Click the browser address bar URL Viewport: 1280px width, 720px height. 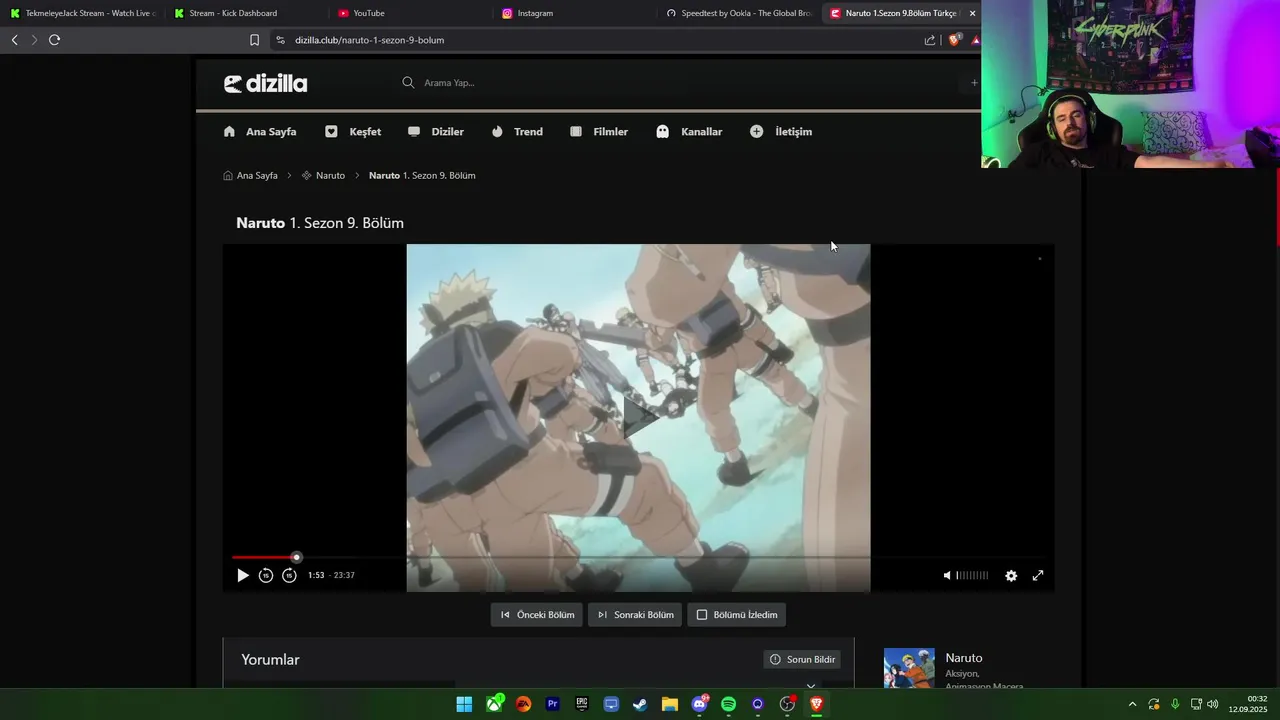pos(369,40)
